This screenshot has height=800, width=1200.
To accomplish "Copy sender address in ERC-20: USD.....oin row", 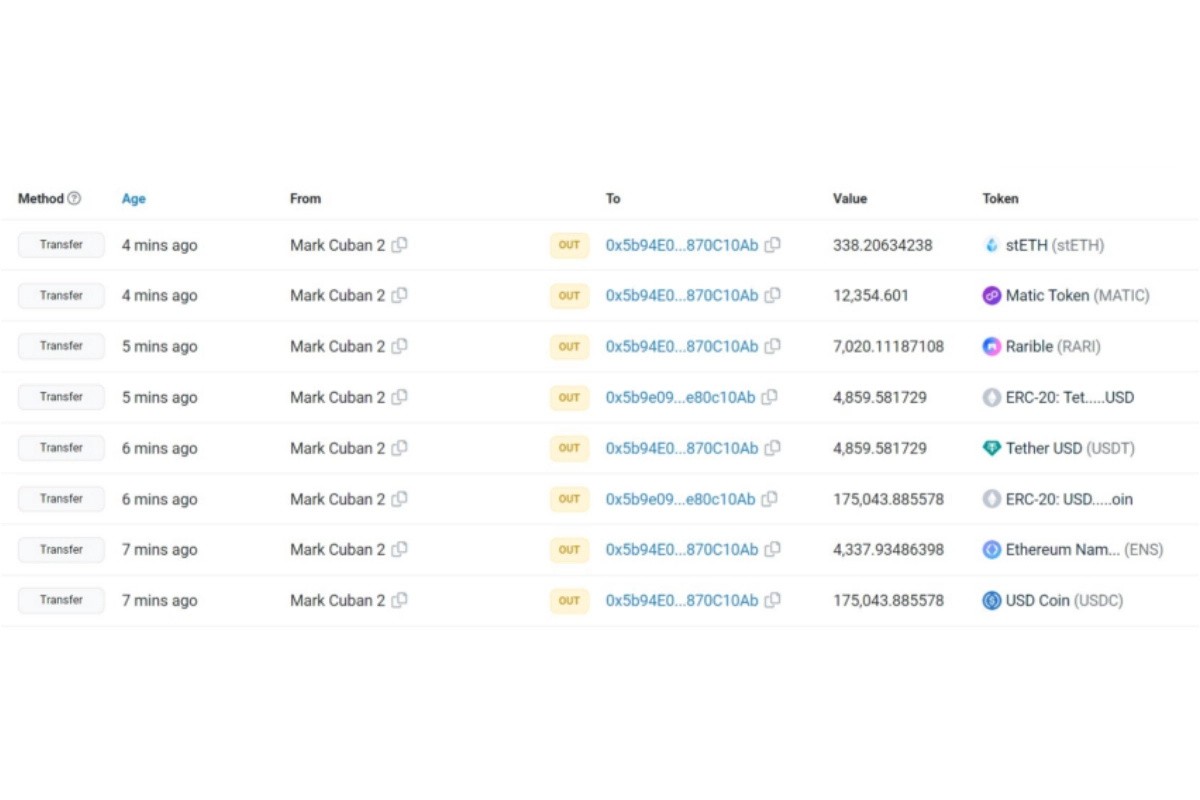I will (399, 499).
